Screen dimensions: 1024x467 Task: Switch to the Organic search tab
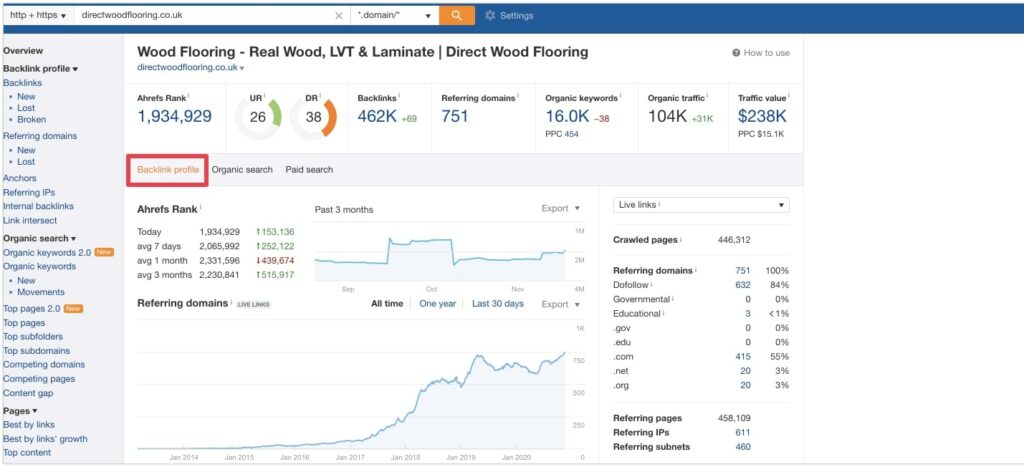(x=242, y=170)
